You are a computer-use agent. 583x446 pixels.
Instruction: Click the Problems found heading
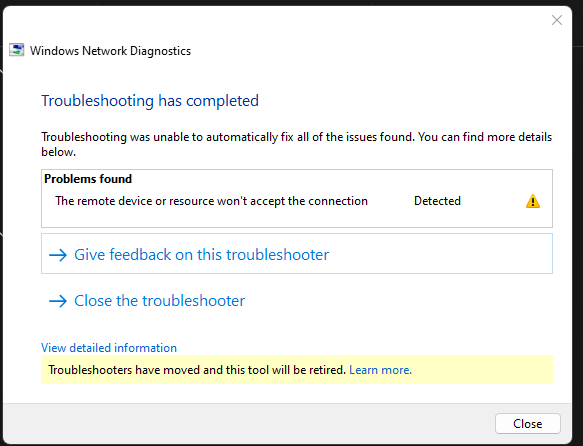[x=88, y=179]
